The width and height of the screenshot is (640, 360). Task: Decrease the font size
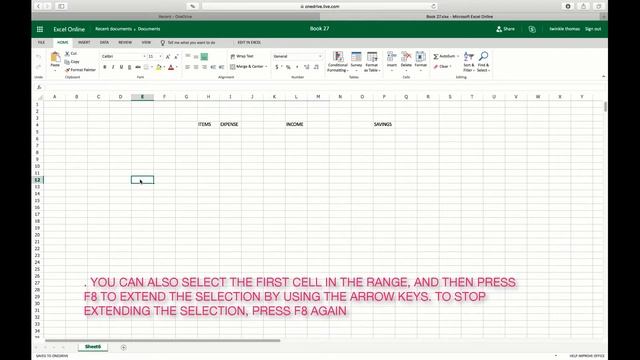[x=176, y=57]
